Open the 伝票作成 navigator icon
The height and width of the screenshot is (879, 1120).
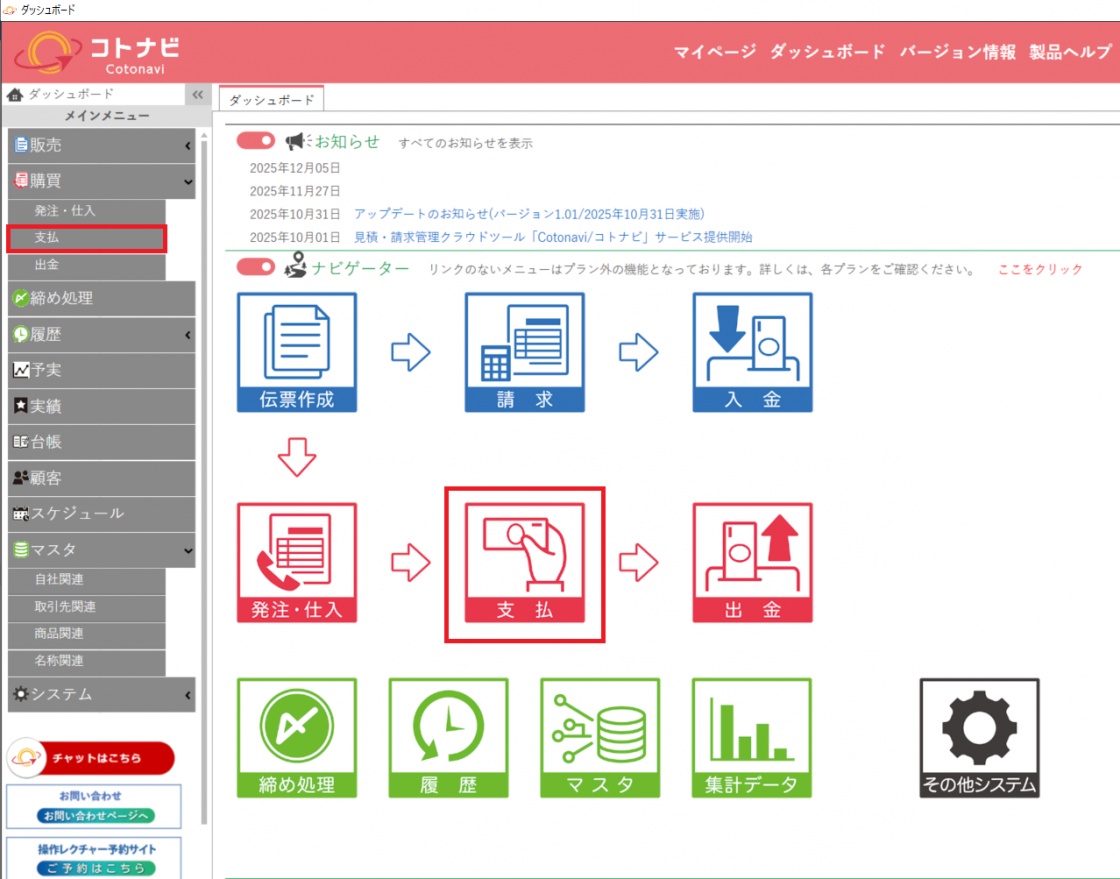pos(296,352)
